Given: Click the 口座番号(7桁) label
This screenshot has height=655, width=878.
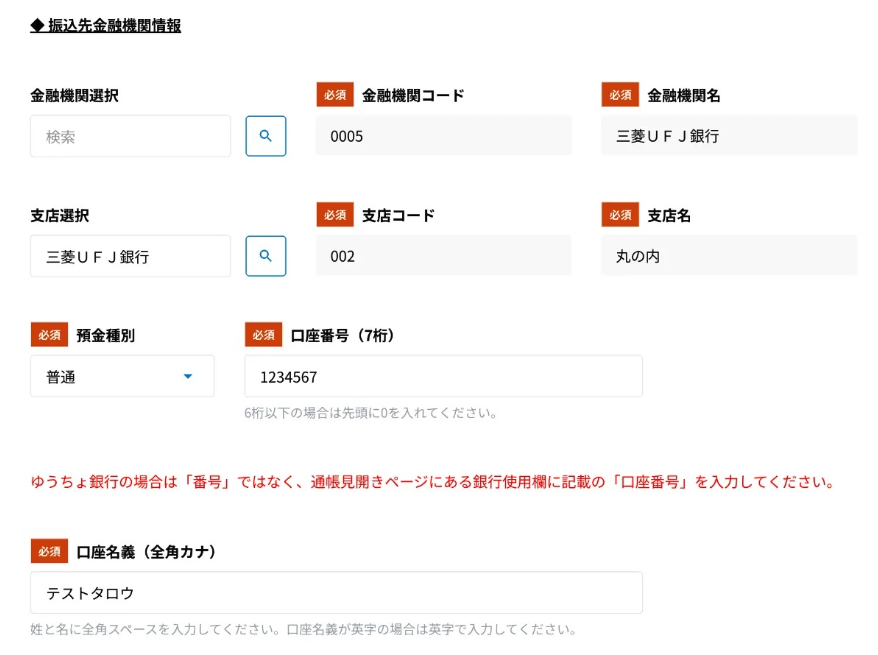Looking at the screenshot, I should [342, 336].
